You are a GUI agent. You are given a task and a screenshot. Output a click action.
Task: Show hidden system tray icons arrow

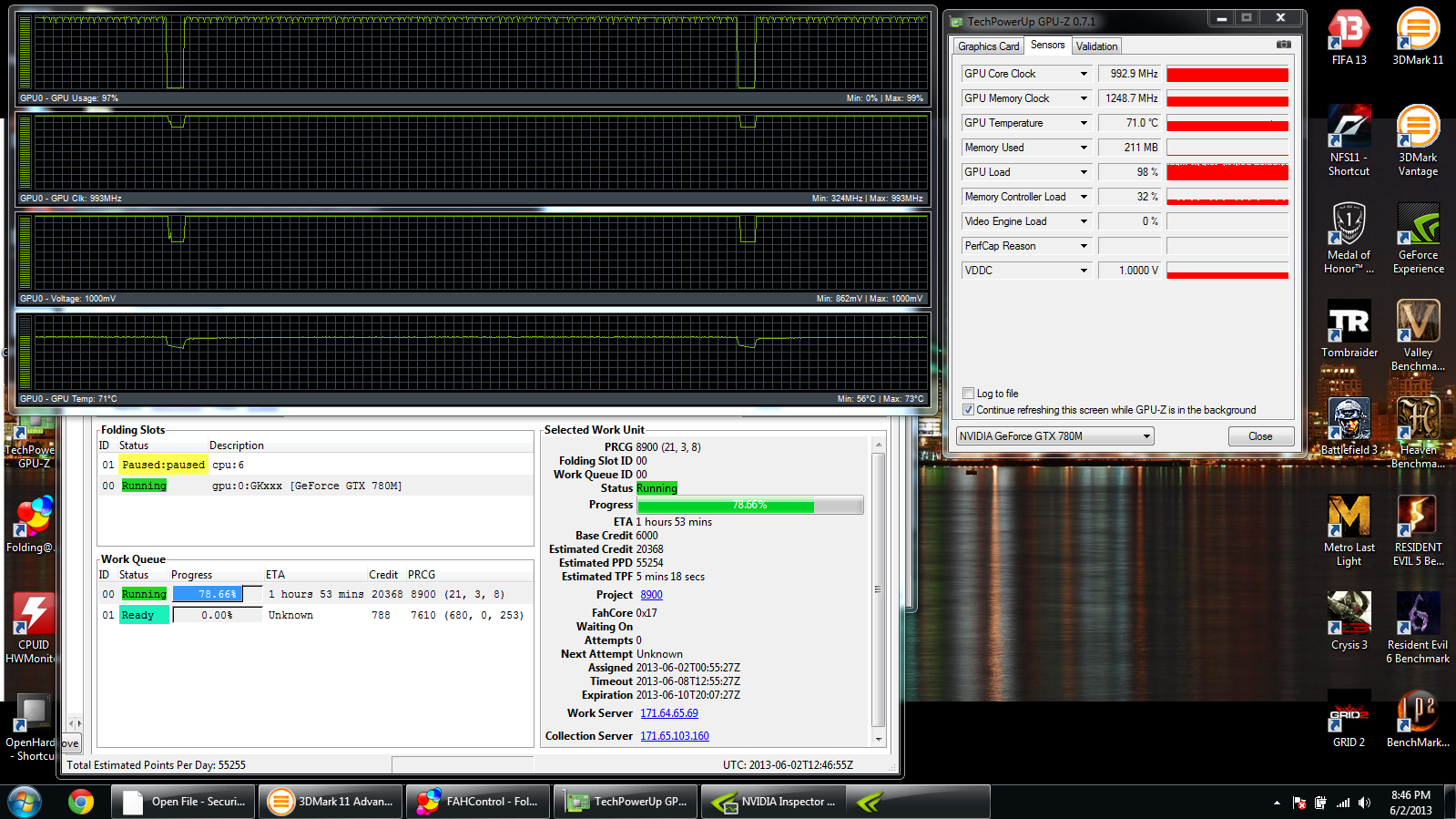(x=1277, y=803)
